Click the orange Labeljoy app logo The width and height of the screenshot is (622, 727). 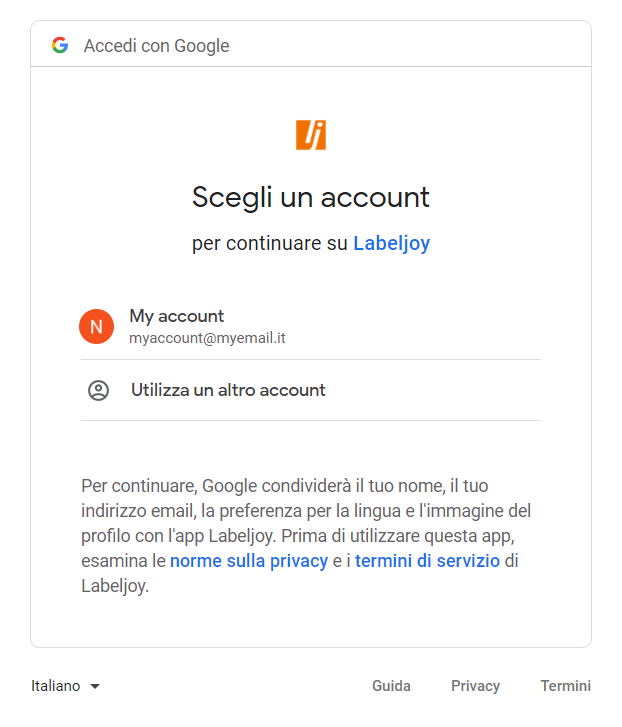point(311,135)
